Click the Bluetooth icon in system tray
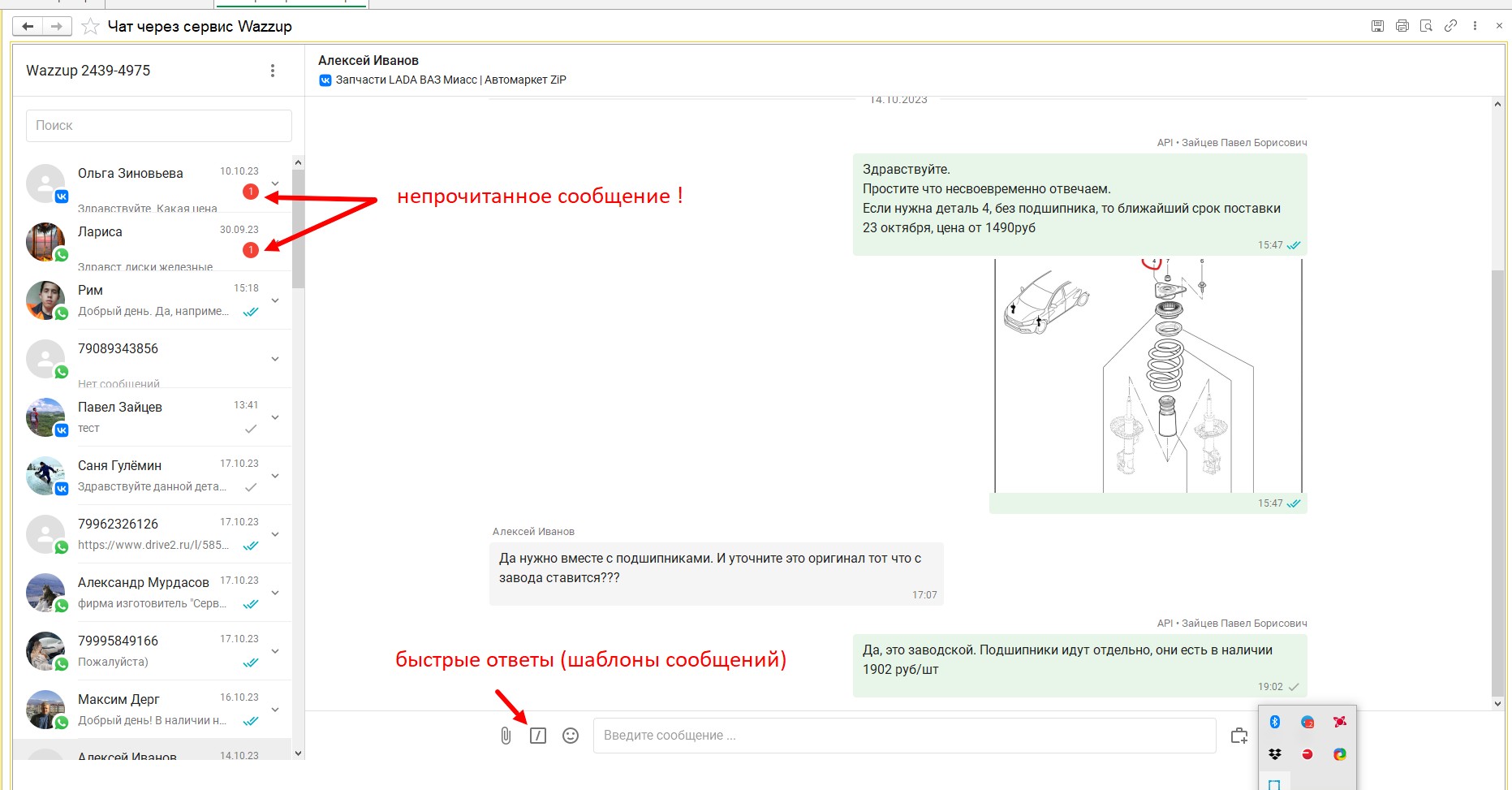 (1275, 722)
